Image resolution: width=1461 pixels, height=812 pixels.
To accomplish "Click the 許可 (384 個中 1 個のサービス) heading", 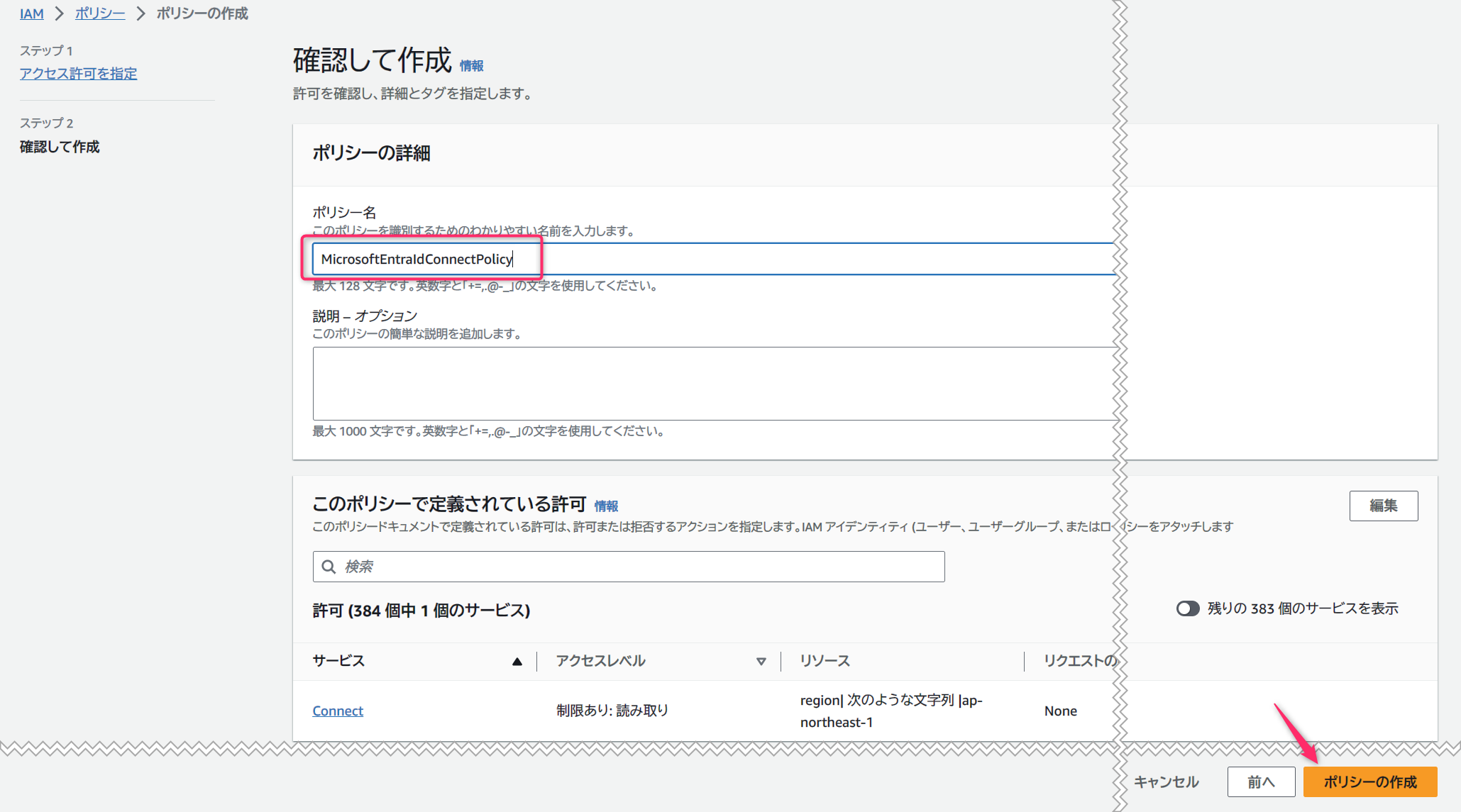I will coord(421,611).
